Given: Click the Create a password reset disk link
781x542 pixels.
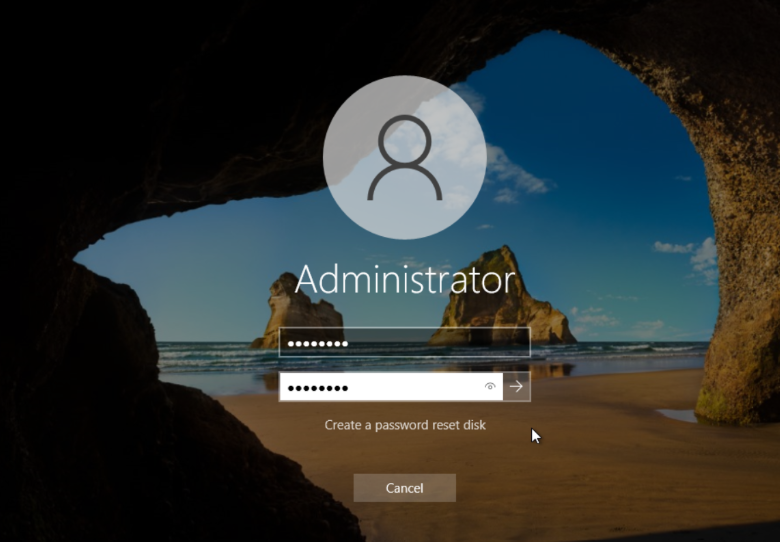Looking at the screenshot, I should tap(404, 425).
